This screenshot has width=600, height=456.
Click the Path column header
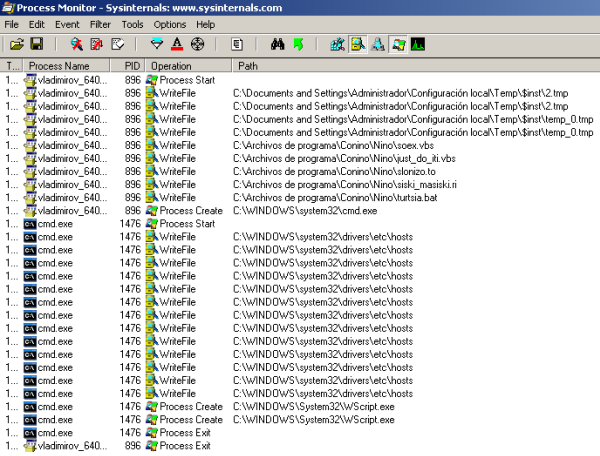(x=416, y=66)
